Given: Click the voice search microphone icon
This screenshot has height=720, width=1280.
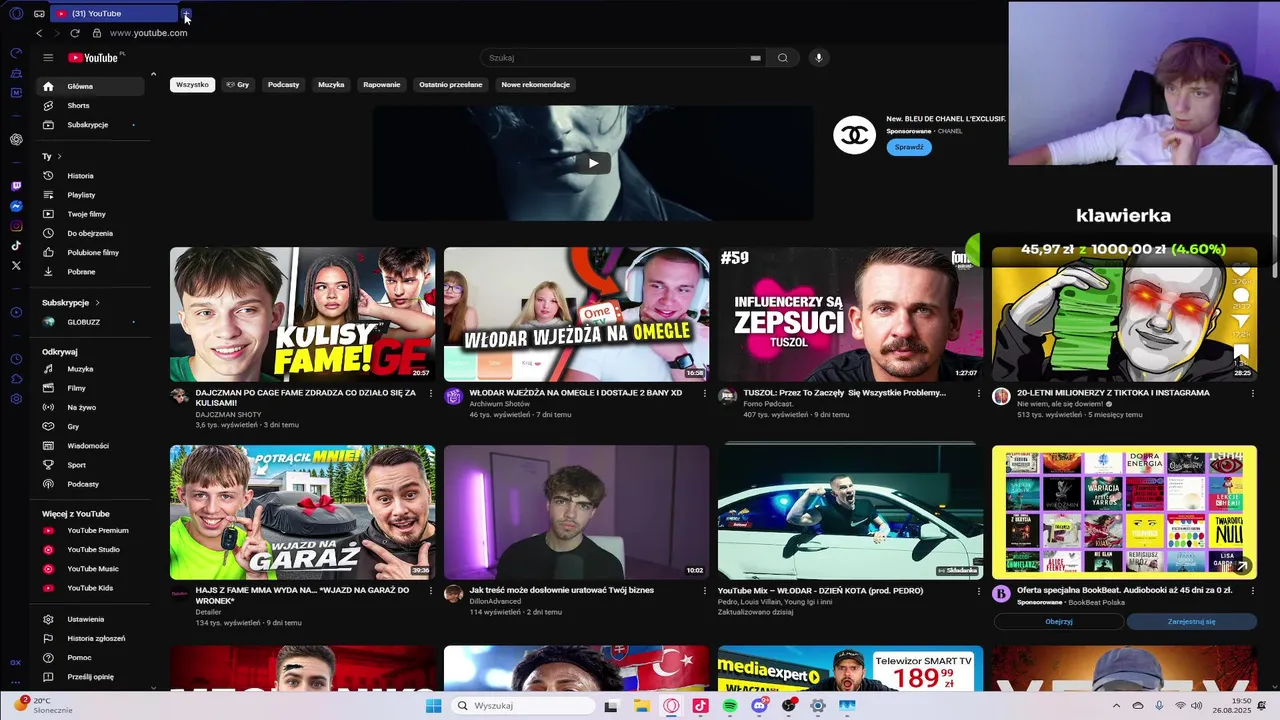Looking at the screenshot, I should click(819, 58).
